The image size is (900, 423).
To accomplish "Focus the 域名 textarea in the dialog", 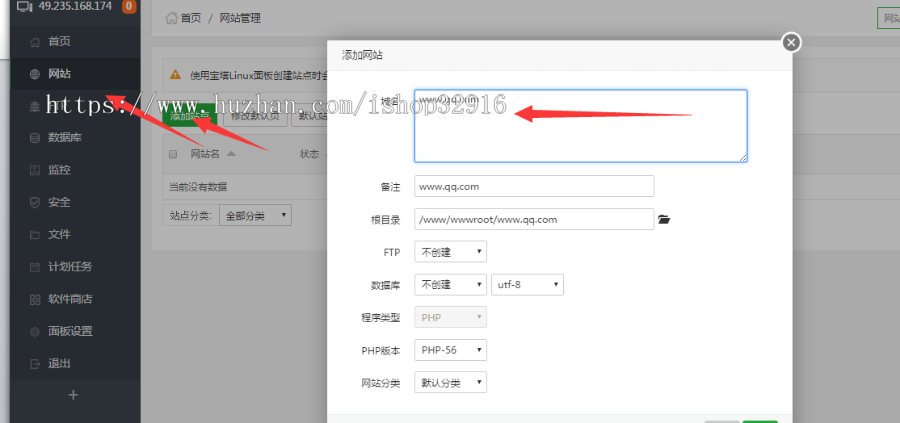I will click(x=580, y=126).
